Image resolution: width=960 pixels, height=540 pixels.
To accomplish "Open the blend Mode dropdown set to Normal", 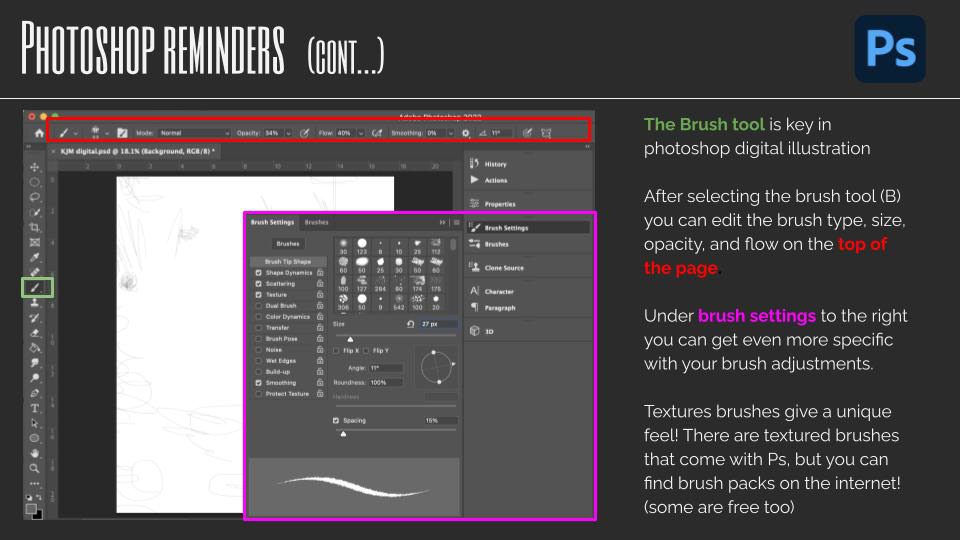I will pos(194,133).
